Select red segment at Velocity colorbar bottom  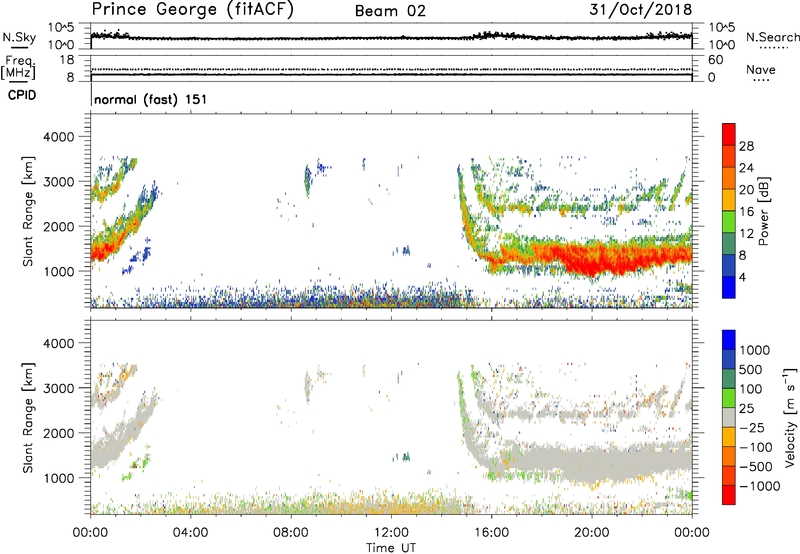(729, 495)
